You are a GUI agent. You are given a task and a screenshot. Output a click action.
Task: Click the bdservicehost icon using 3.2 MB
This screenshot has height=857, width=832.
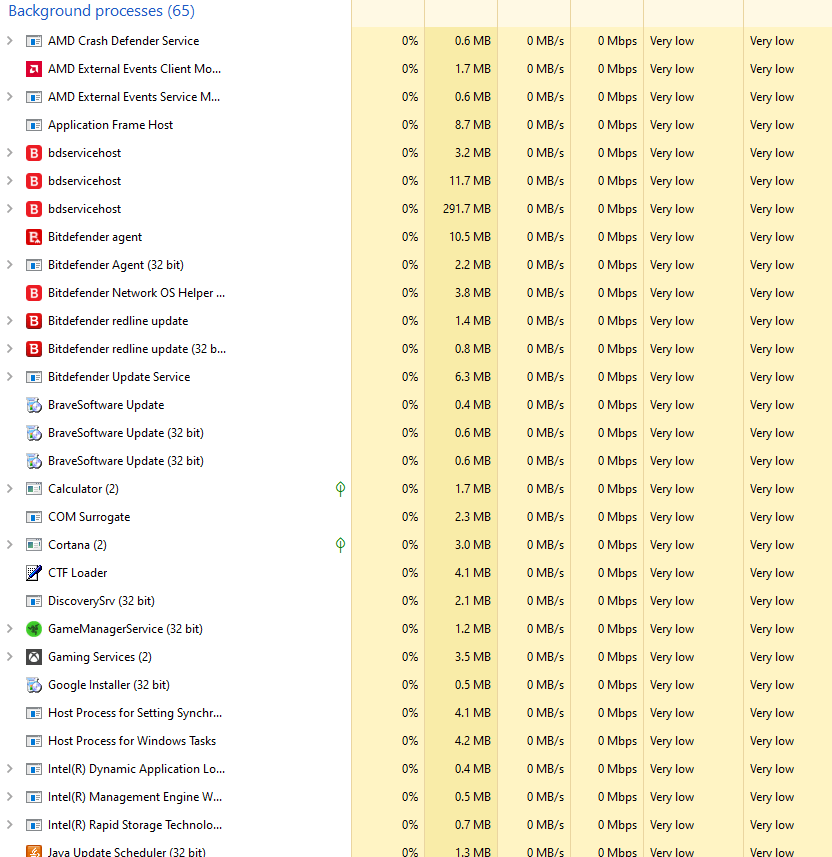pos(34,153)
